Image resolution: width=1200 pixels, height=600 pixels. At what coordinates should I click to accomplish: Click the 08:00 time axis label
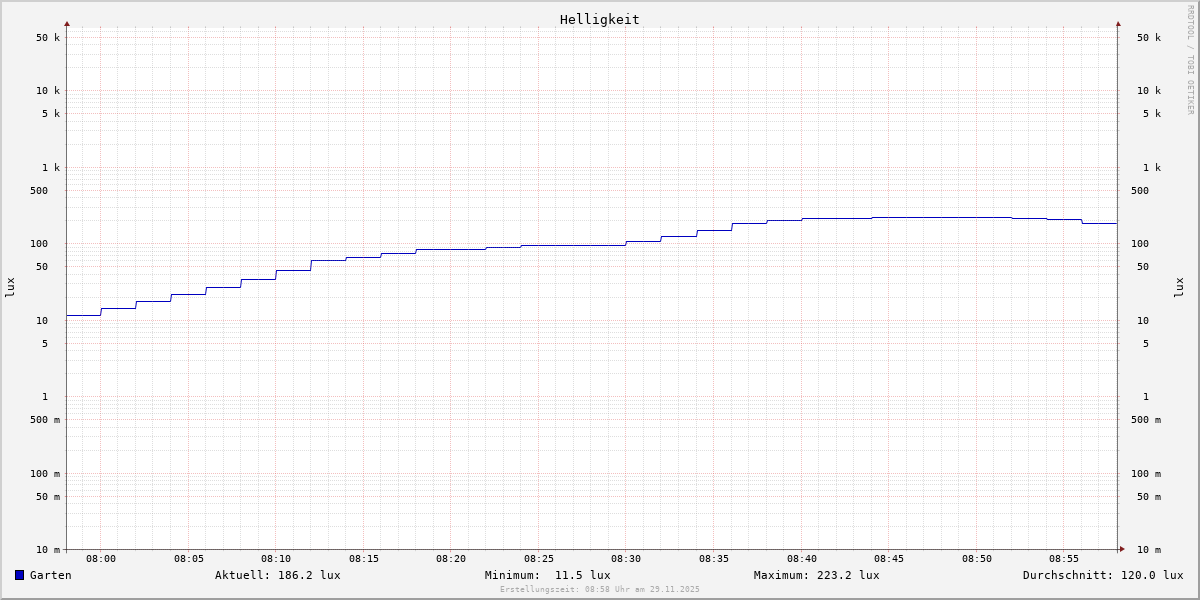pyautogui.click(x=101, y=559)
